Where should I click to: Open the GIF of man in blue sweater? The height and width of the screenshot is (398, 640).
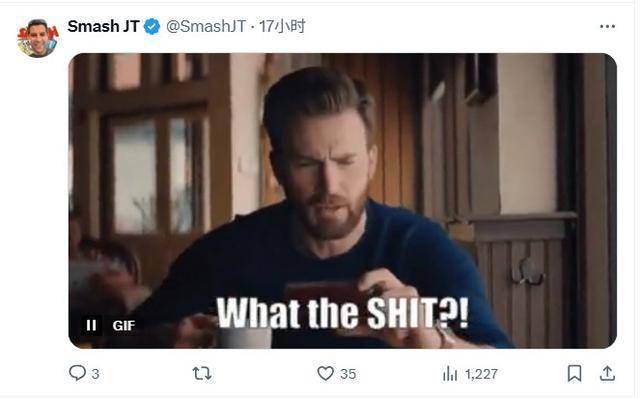click(342, 200)
